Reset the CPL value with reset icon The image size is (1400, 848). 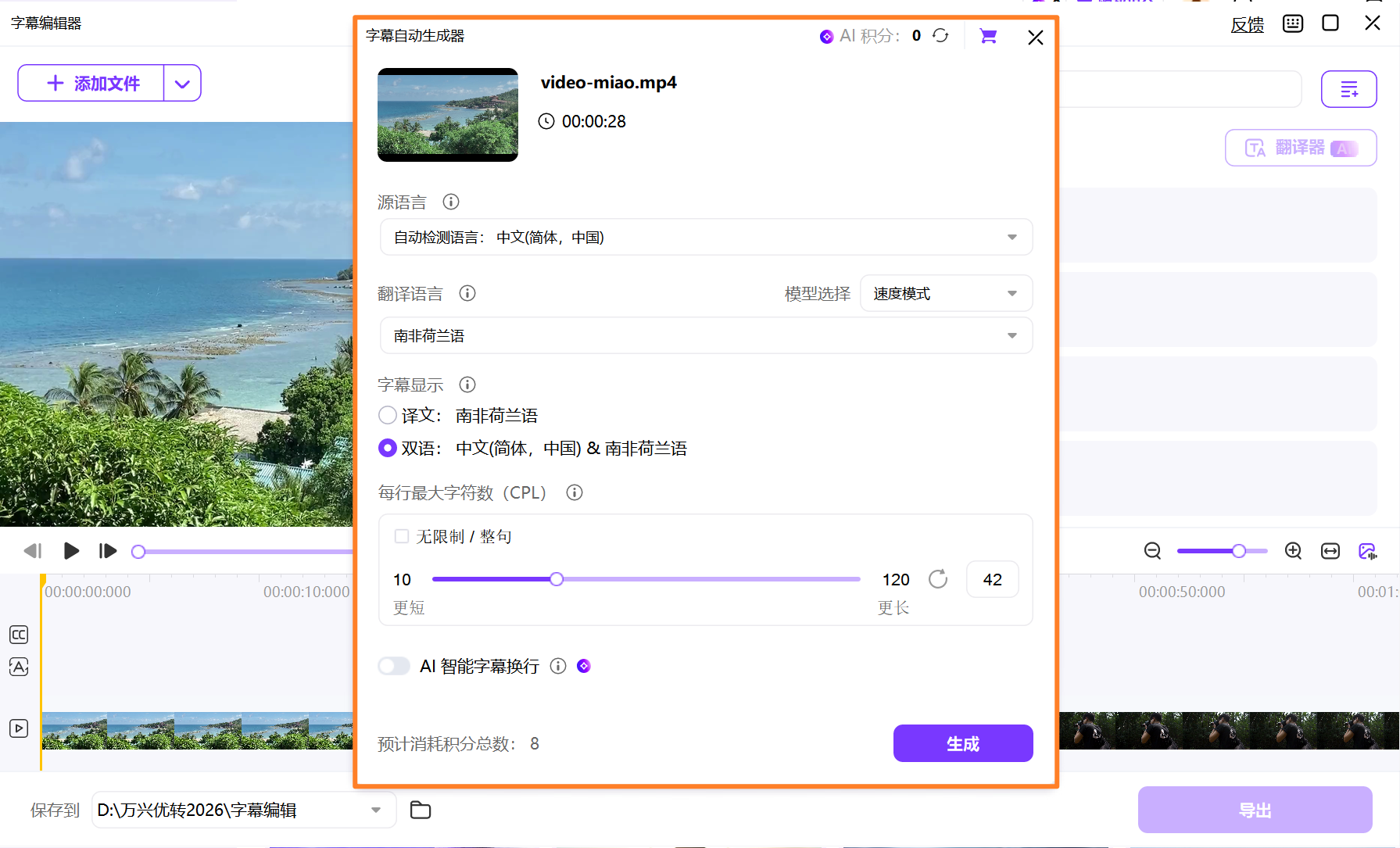click(x=938, y=579)
